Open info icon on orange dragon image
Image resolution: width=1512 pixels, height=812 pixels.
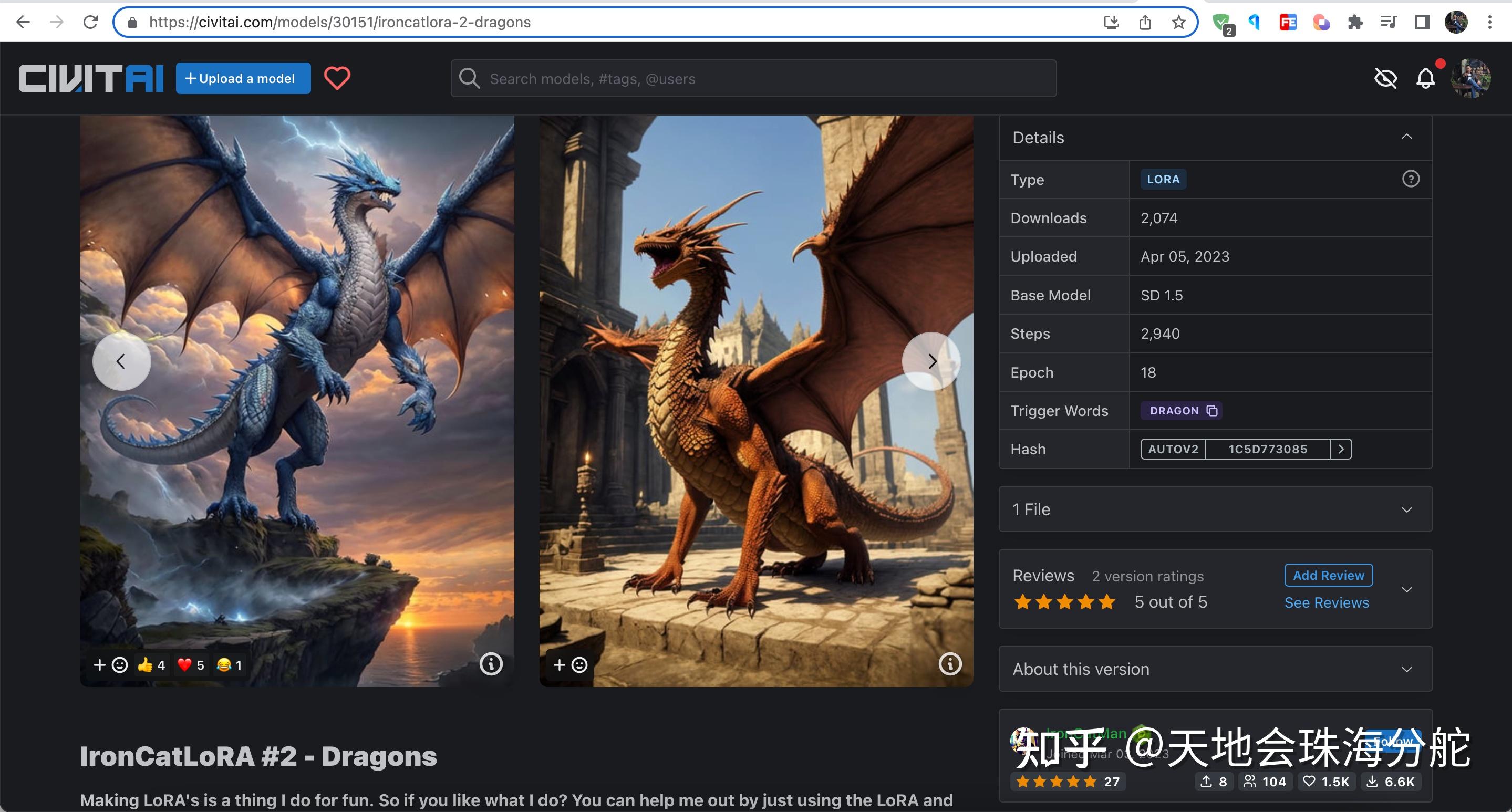coord(950,664)
